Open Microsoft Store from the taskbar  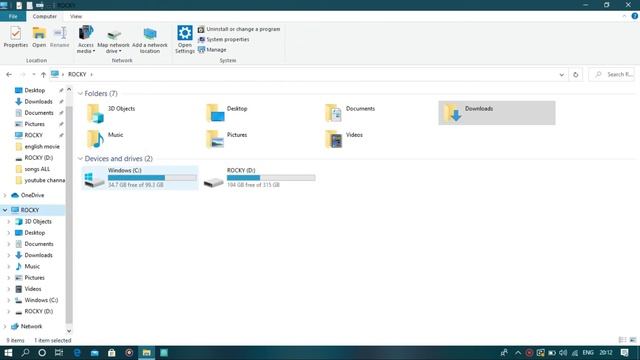[111, 353]
